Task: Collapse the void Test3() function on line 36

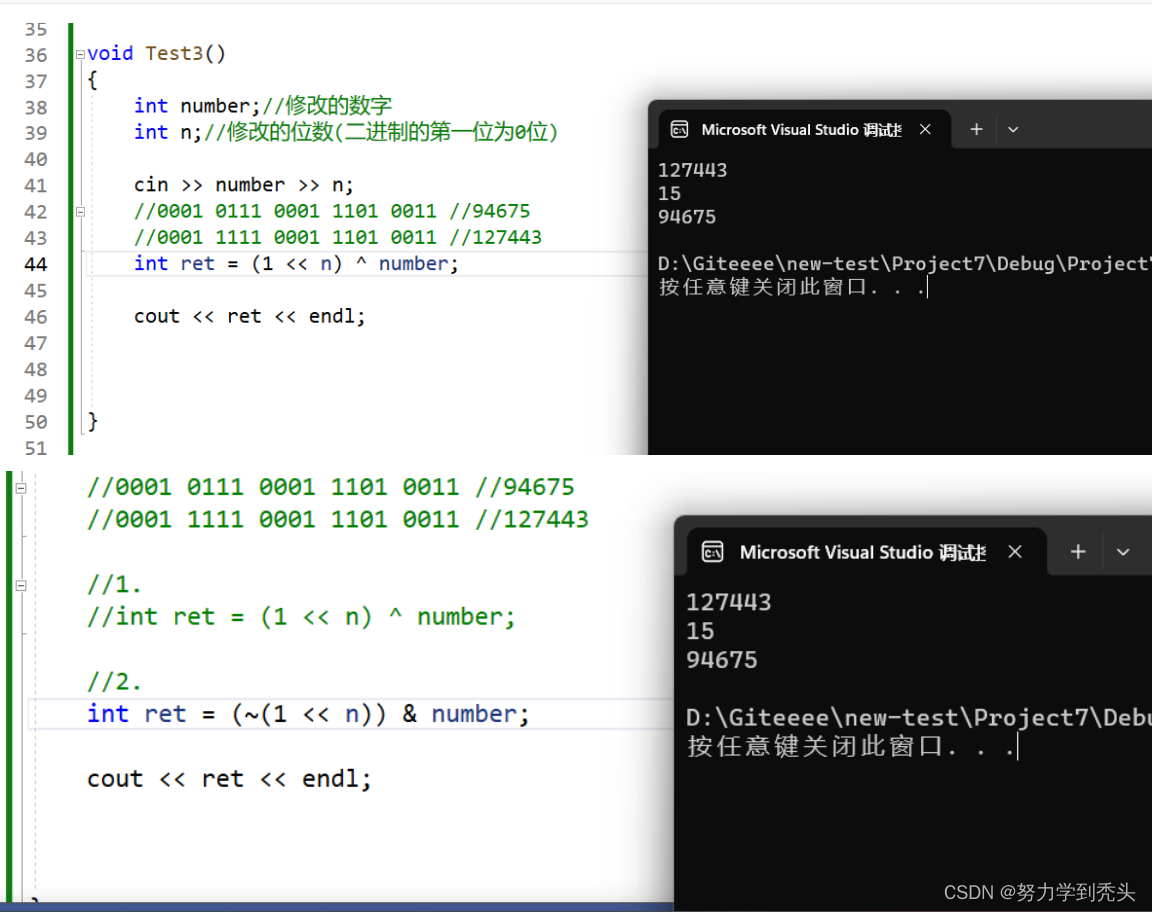Action: [x=80, y=54]
